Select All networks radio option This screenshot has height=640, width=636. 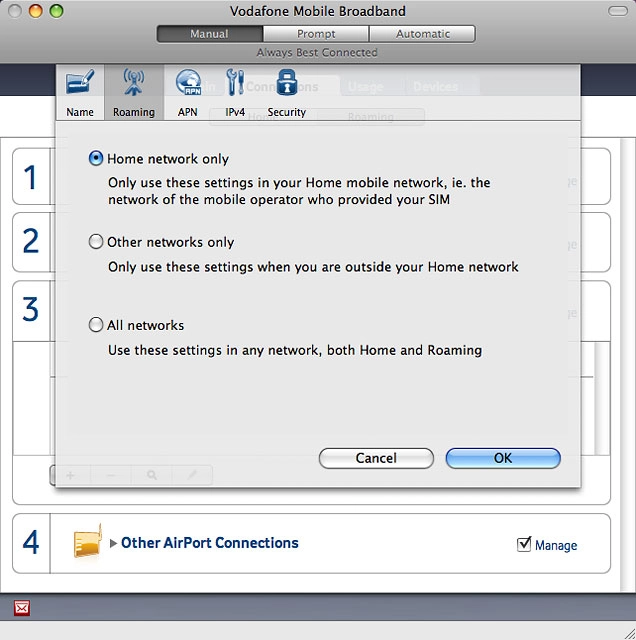(96, 325)
